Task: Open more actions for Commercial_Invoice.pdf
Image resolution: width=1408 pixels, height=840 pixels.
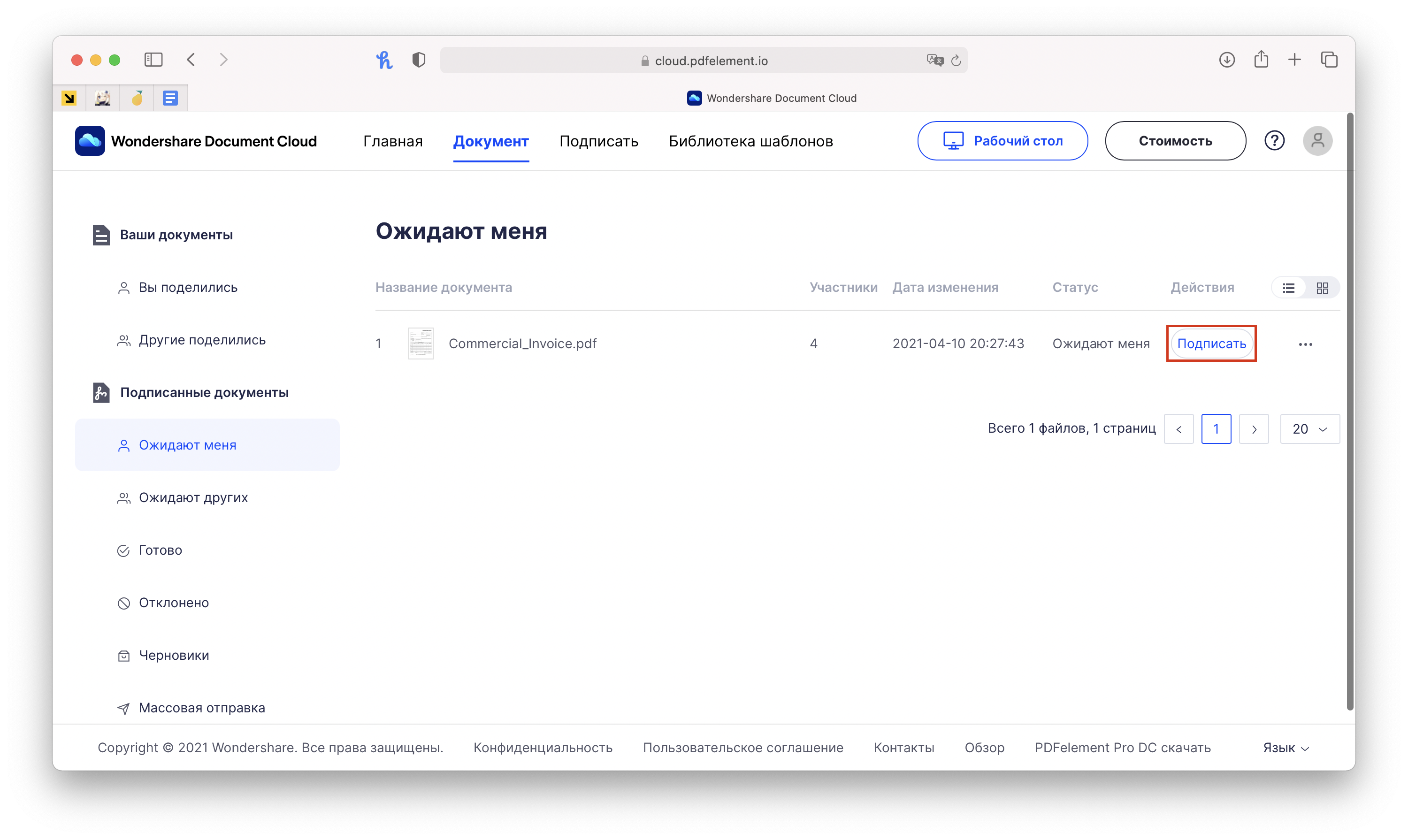Action: (x=1305, y=344)
